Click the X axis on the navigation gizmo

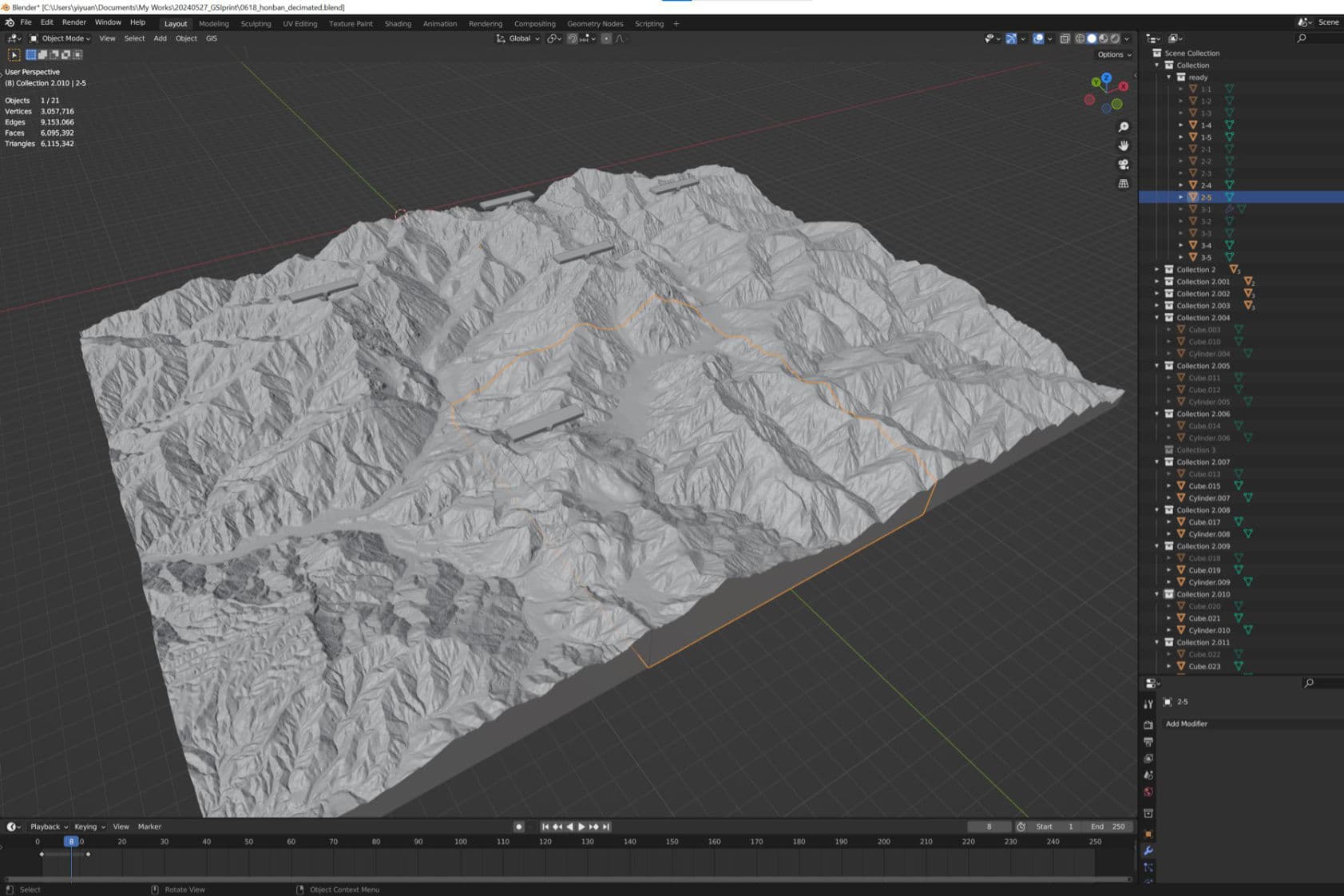point(1123,86)
